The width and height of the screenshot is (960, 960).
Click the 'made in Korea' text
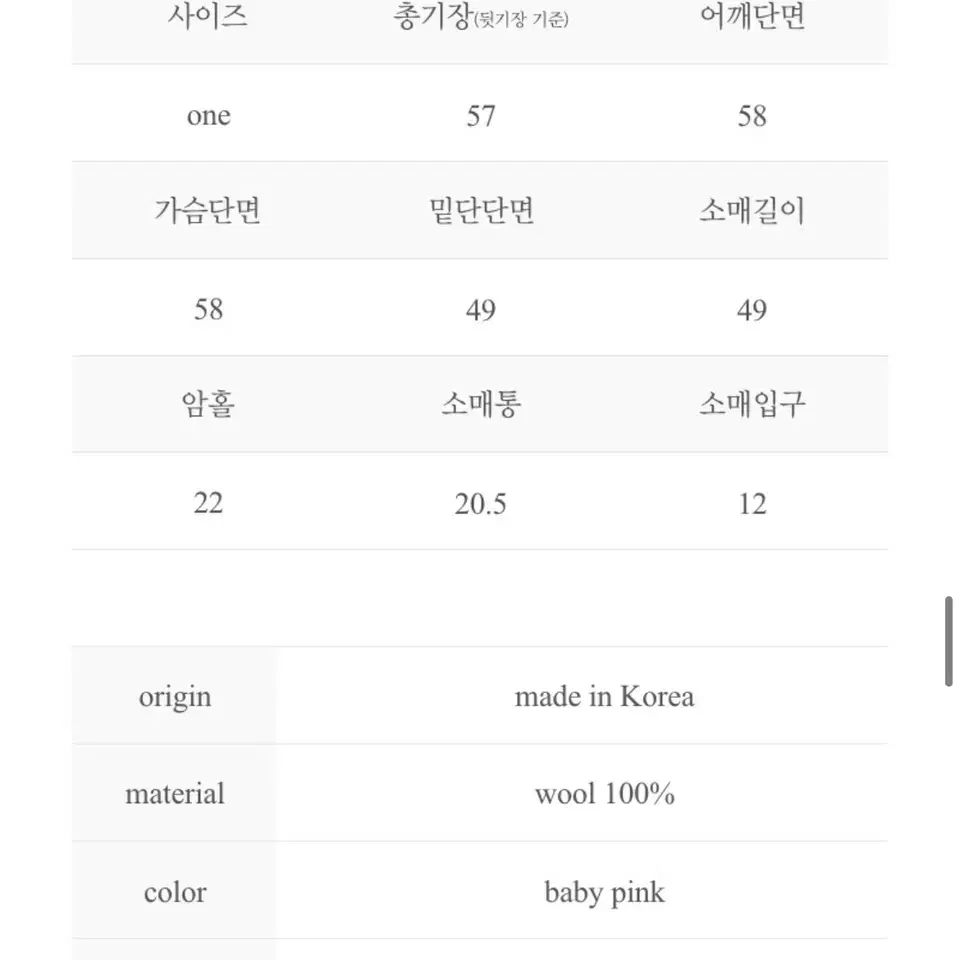coord(604,696)
